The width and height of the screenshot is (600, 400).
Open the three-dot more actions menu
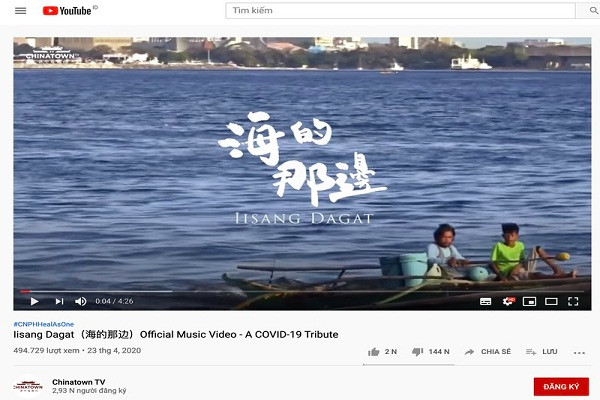(x=579, y=353)
